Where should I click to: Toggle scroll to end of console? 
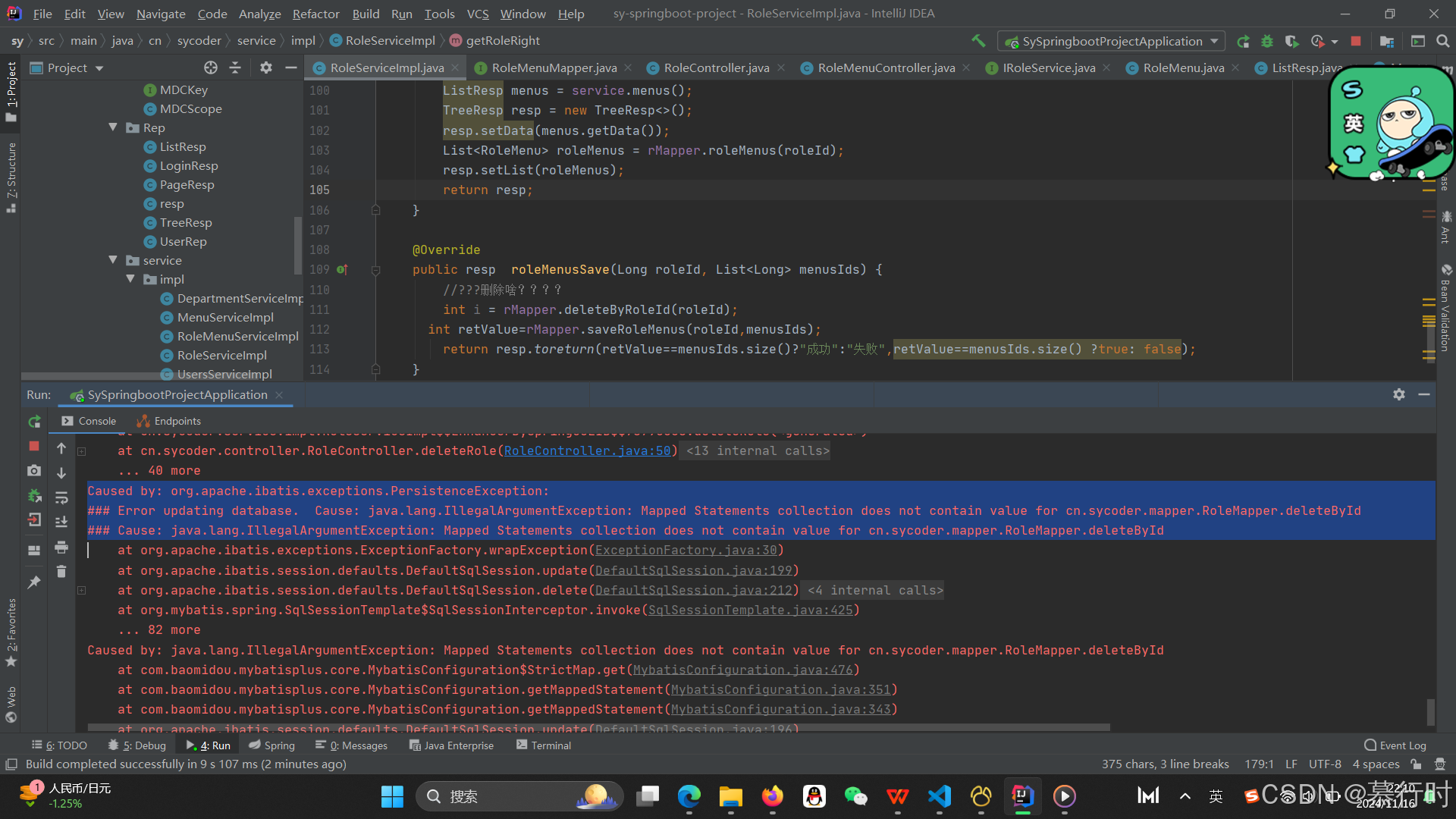61,522
